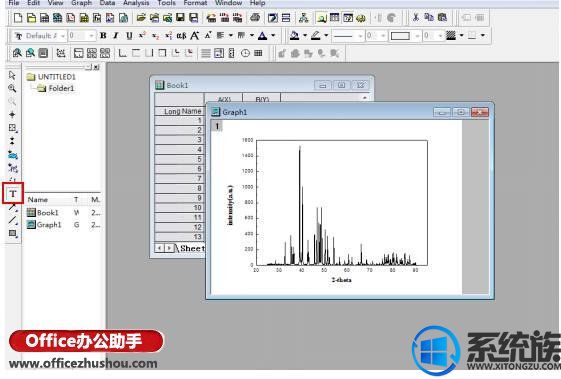Click the superscript x² icon
This screenshot has height=379, width=561.
142,35
